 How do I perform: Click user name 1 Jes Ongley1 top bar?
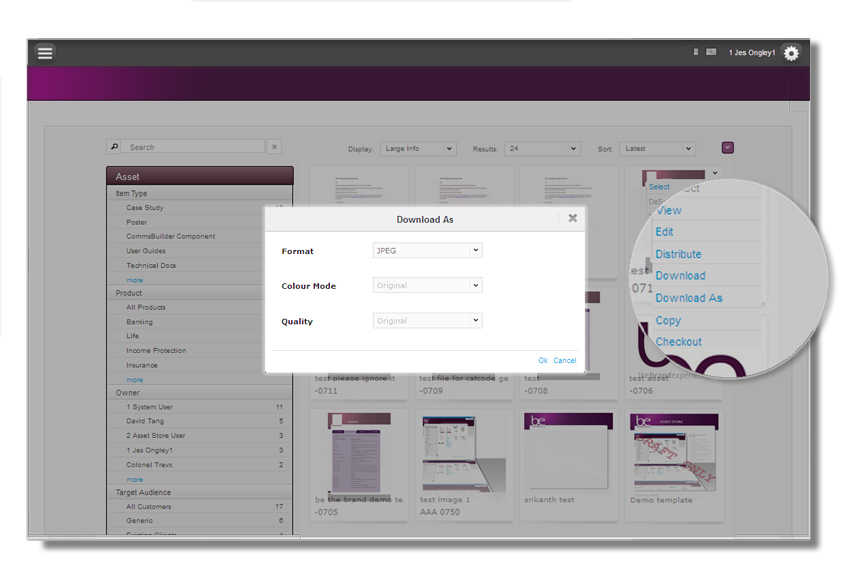point(751,53)
